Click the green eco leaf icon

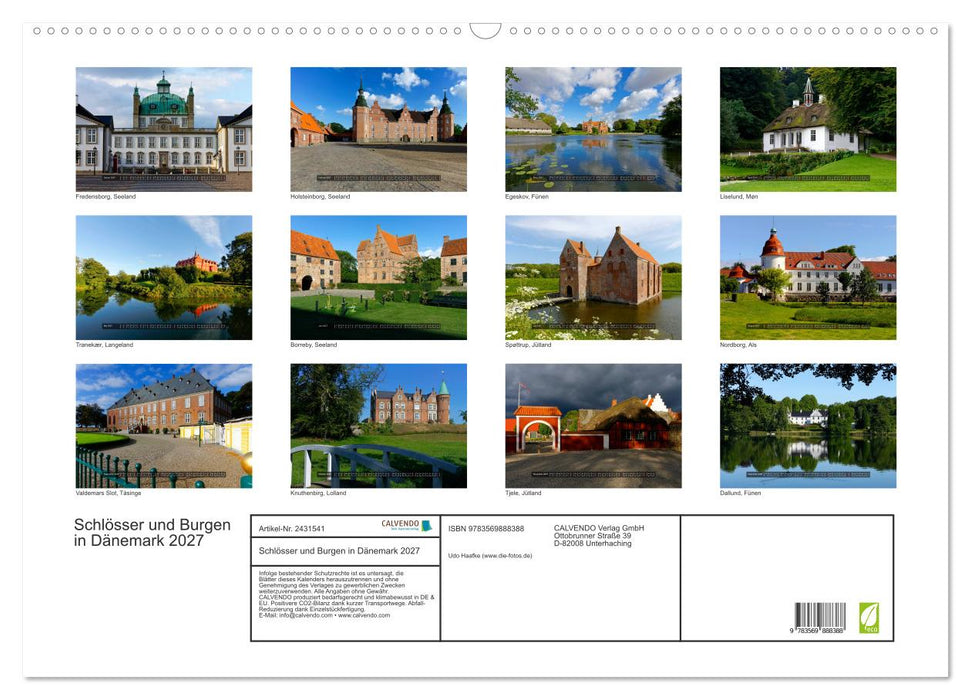click(868, 618)
